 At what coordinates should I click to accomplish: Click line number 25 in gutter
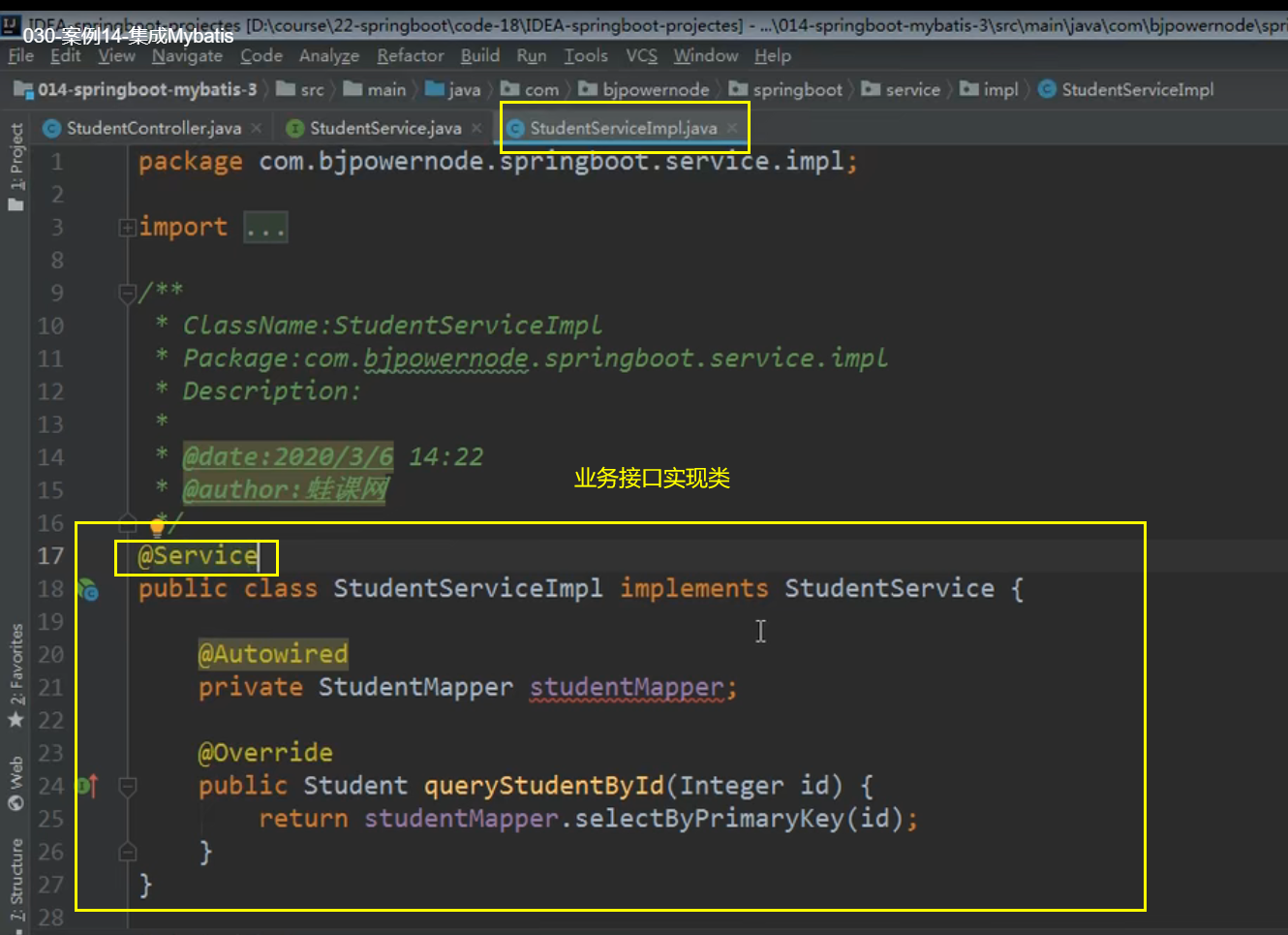pos(50,819)
